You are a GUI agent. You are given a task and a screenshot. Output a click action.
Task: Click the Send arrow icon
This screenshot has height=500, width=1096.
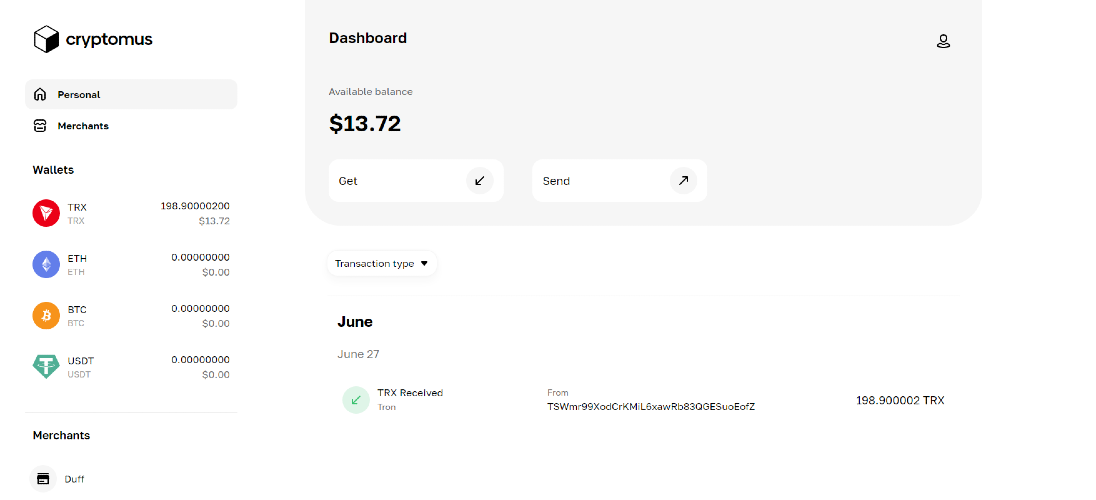click(683, 181)
